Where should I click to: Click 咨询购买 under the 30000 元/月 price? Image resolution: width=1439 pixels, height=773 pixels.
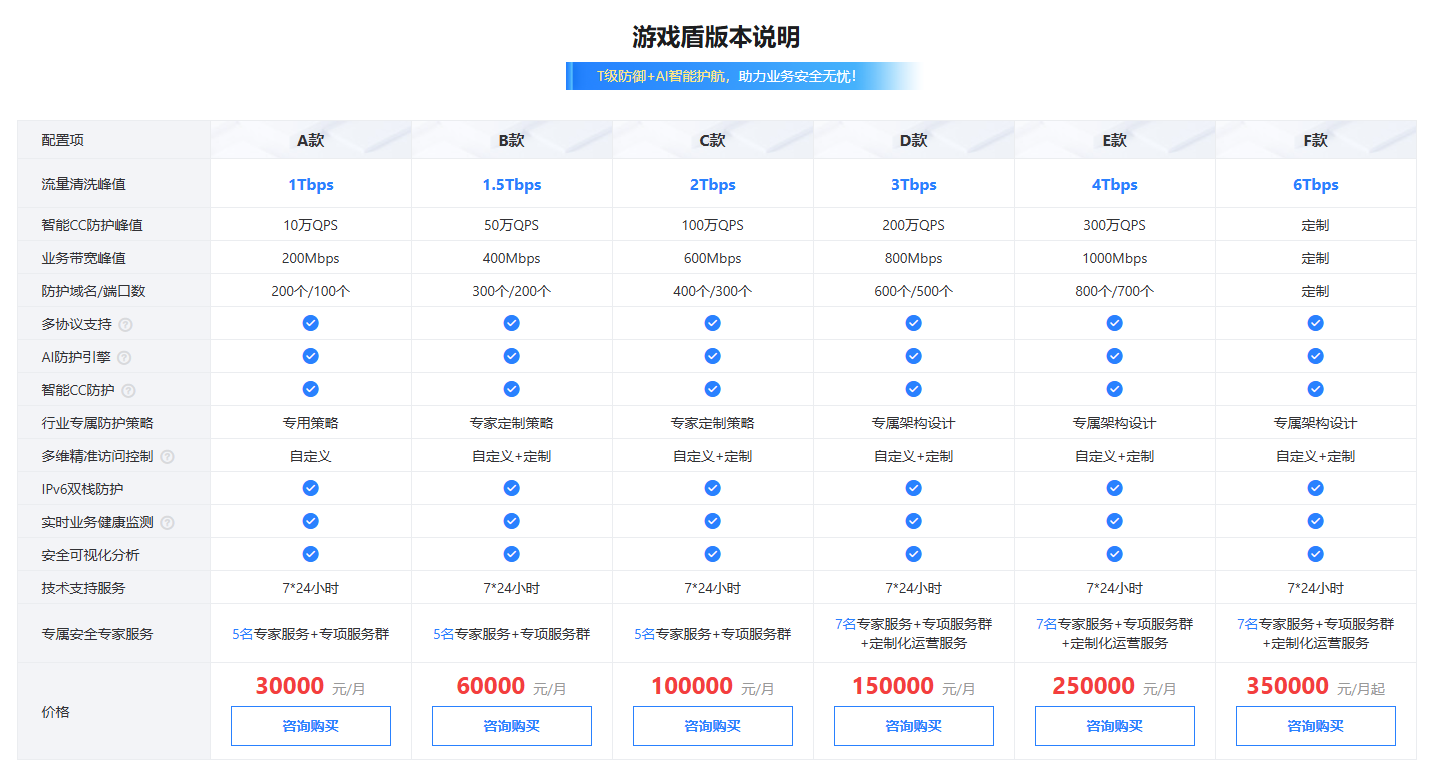[x=311, y=726]
